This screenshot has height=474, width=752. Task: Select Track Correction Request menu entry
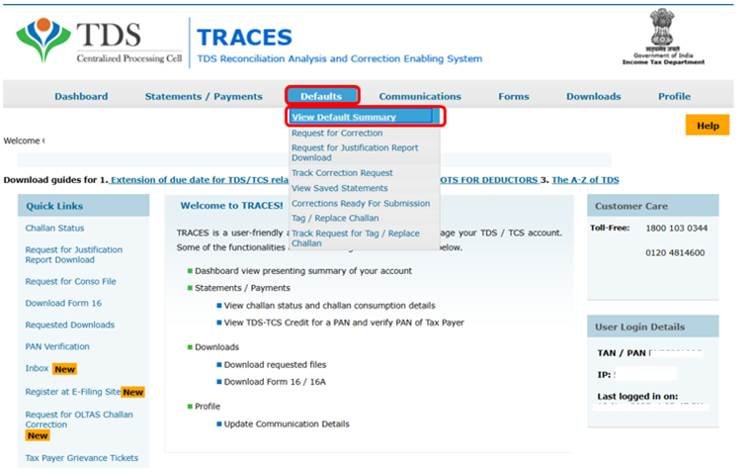(342, 173)
